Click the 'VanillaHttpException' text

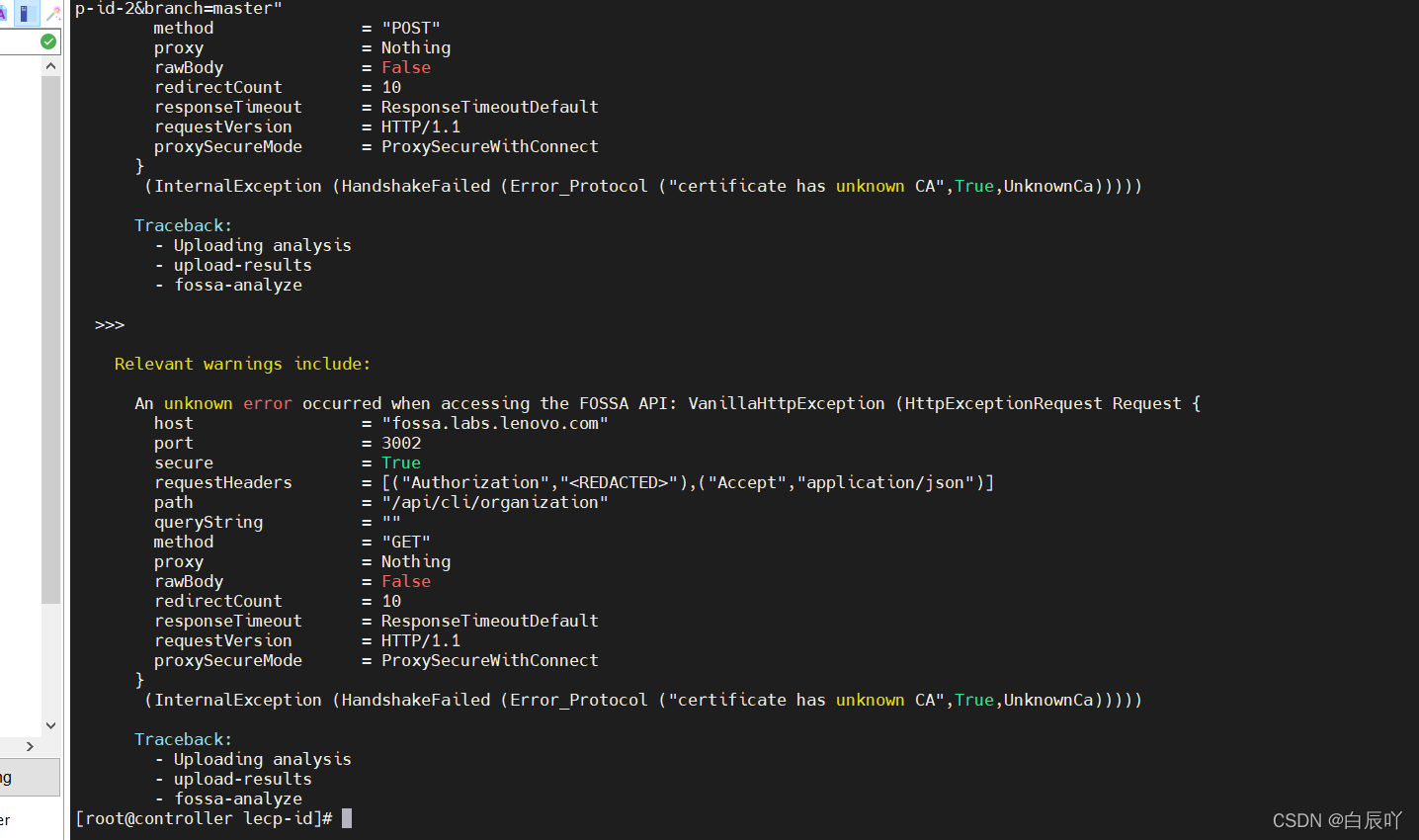(x=787, y=403)
